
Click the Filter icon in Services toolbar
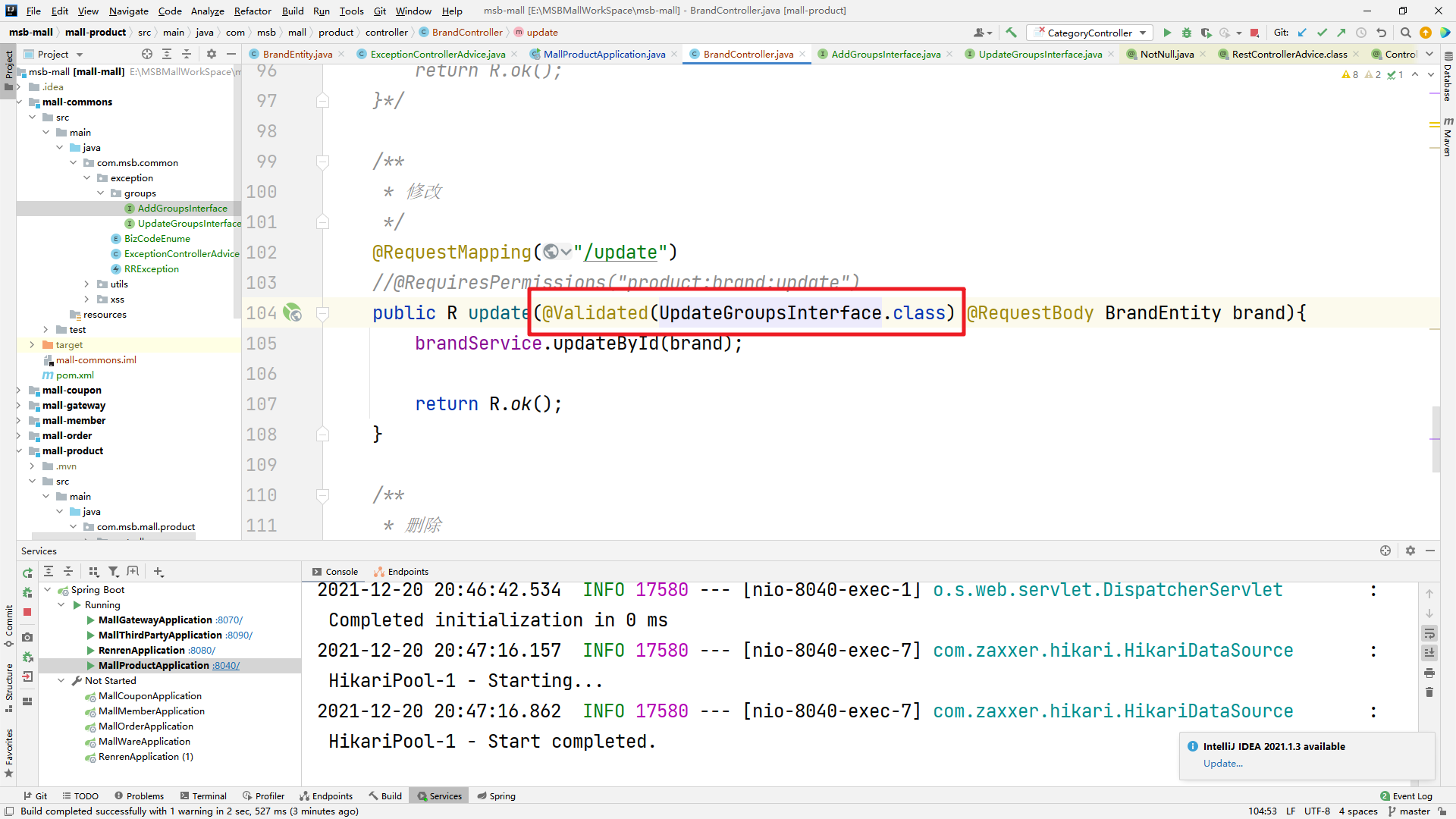[x=113, y=572]
